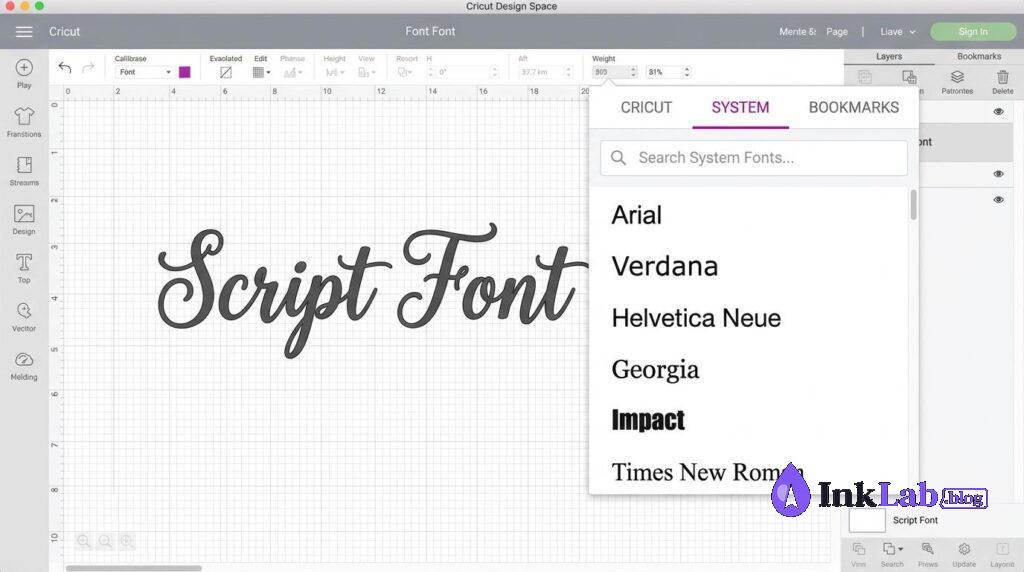1024x572 pixels.
Task: Click the Evaolated linetype icon
Action: (226, 72)
